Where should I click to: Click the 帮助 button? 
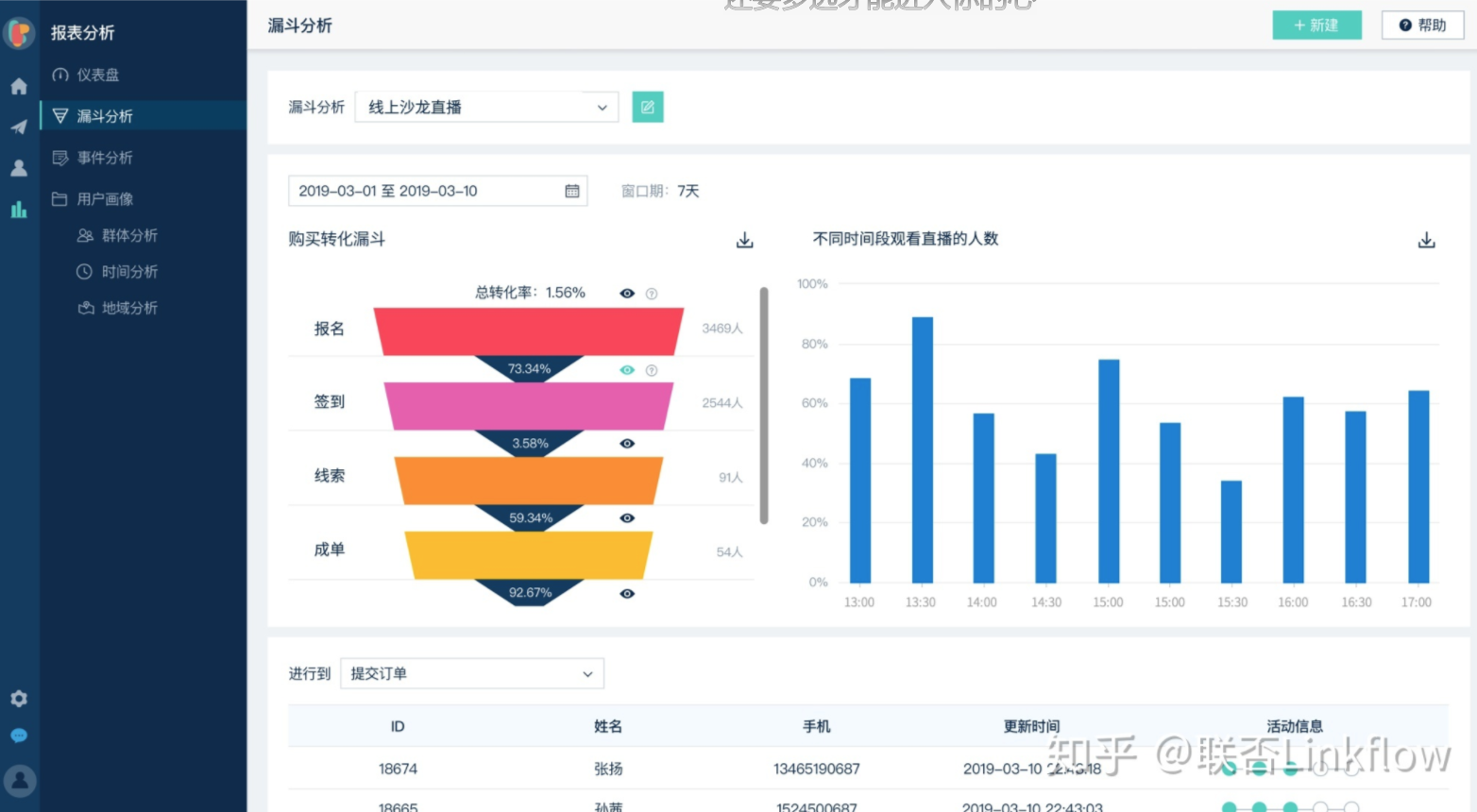tap(1422, 25)
